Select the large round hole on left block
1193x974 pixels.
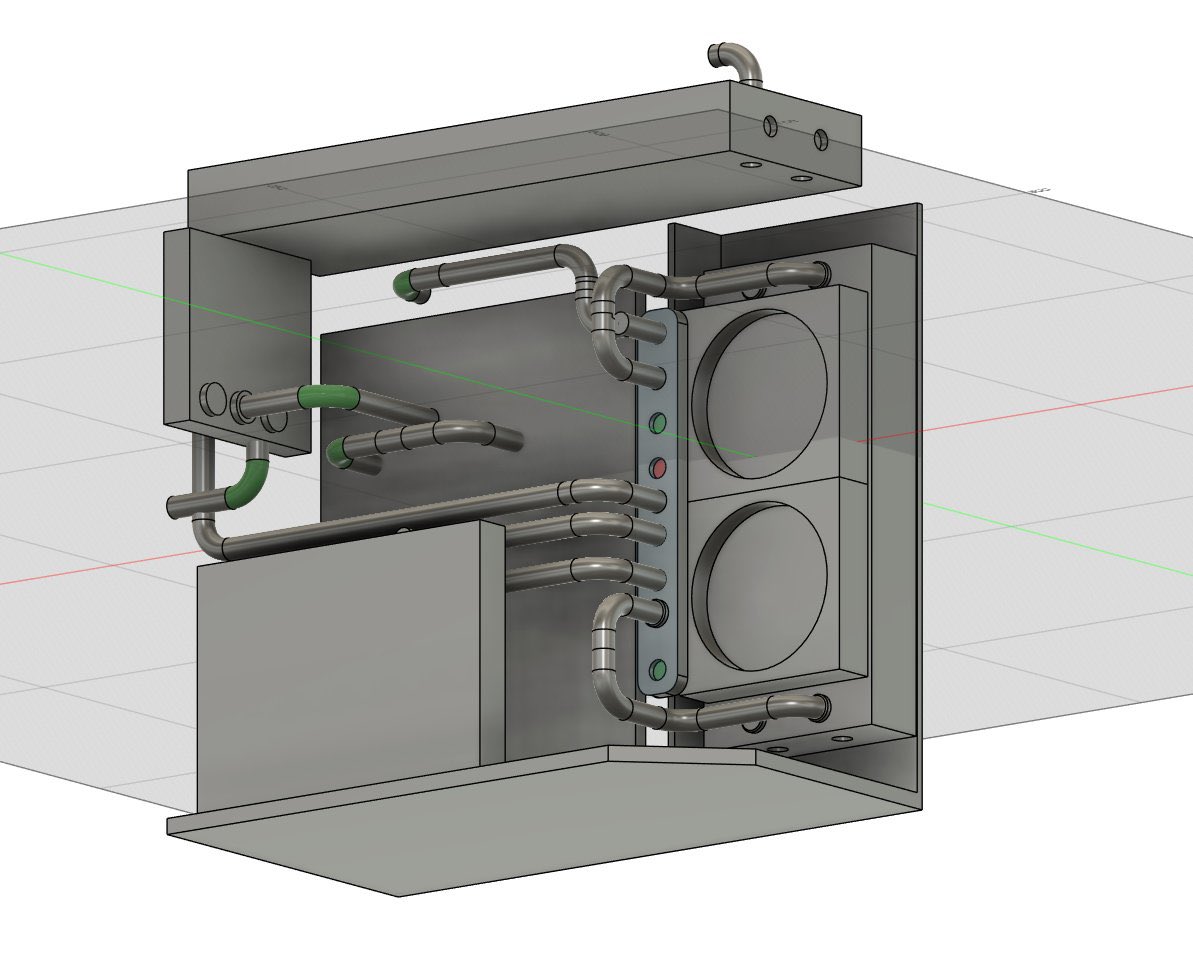213,399
